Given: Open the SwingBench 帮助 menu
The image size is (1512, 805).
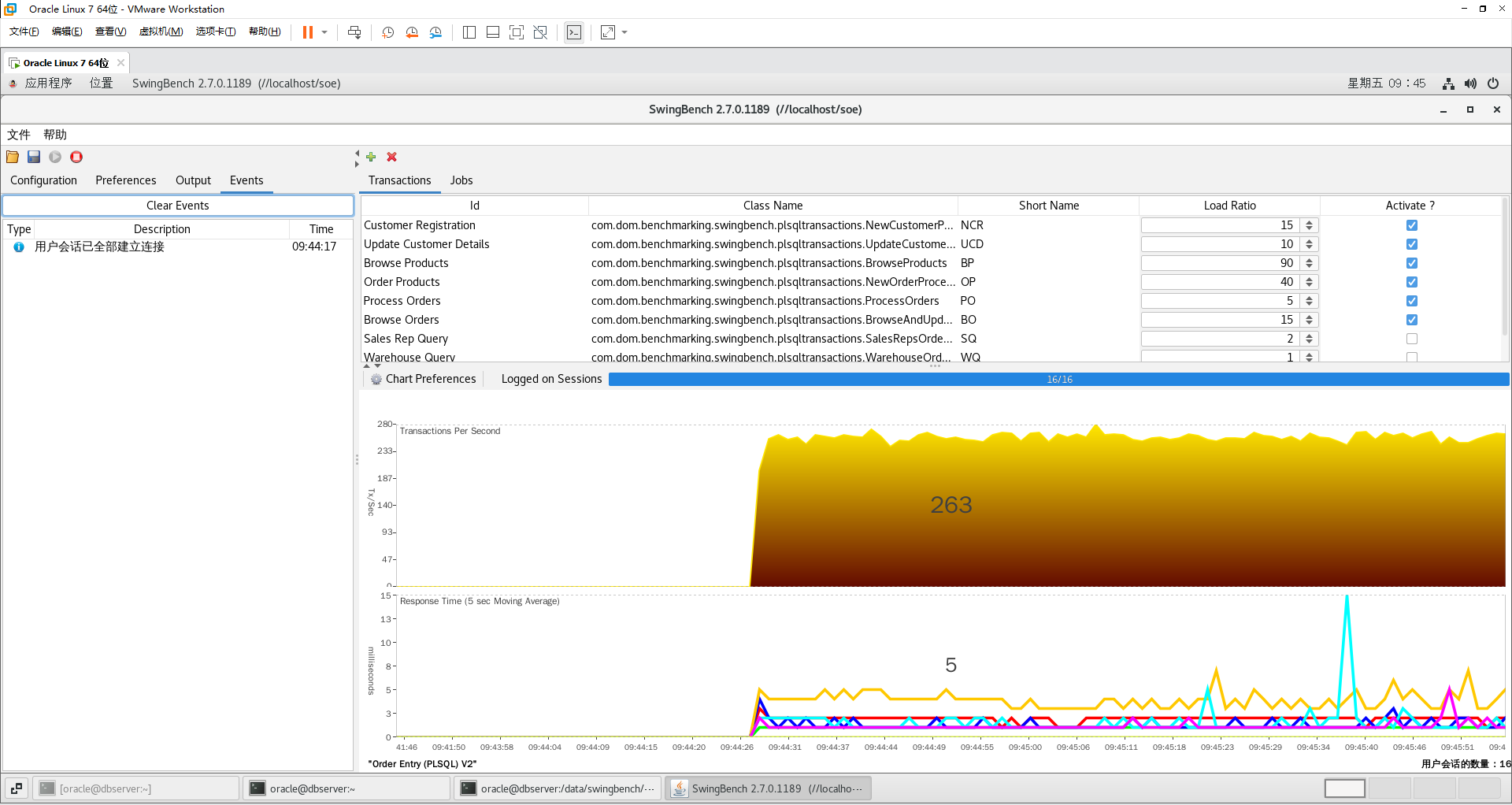Looking at the screenshot, I should tap(55, 135).
